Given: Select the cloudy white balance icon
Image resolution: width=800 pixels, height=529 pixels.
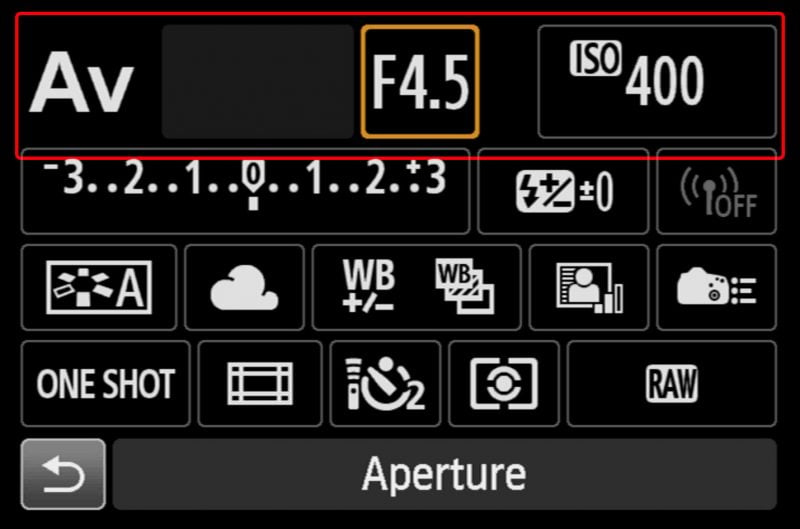Looking at the screenshot, I should (244, 287).
